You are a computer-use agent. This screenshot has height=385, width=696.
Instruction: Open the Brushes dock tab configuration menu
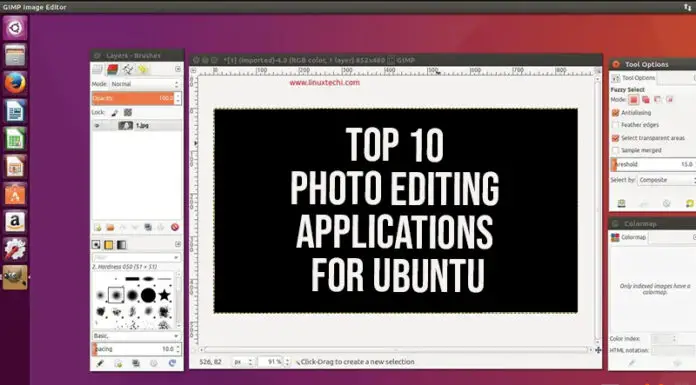[178, 244]
